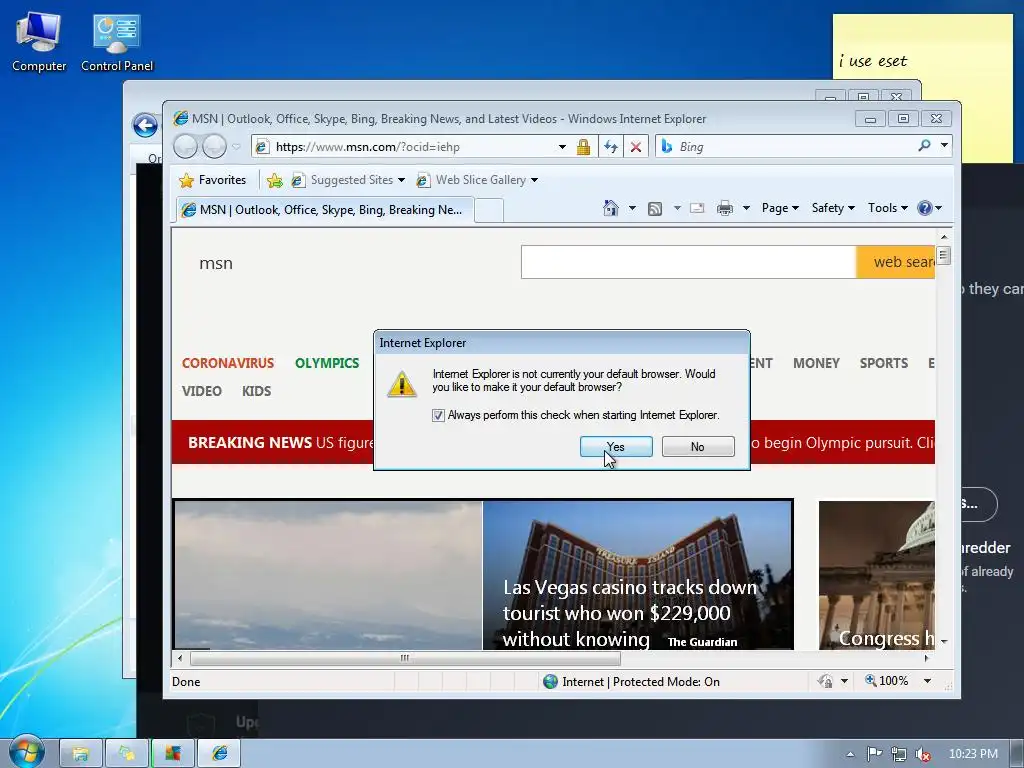The image size is (1024, 768).
Task: Click the taskbar clock 10:23 PM
Action: click(x=973, y=754)
